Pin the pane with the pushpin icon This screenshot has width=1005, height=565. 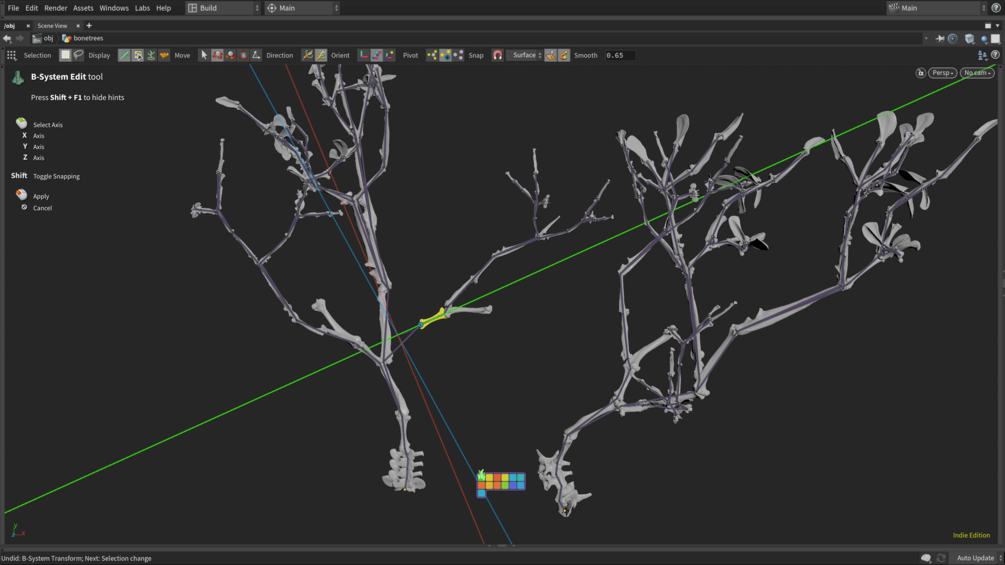[x=940, y=39]
